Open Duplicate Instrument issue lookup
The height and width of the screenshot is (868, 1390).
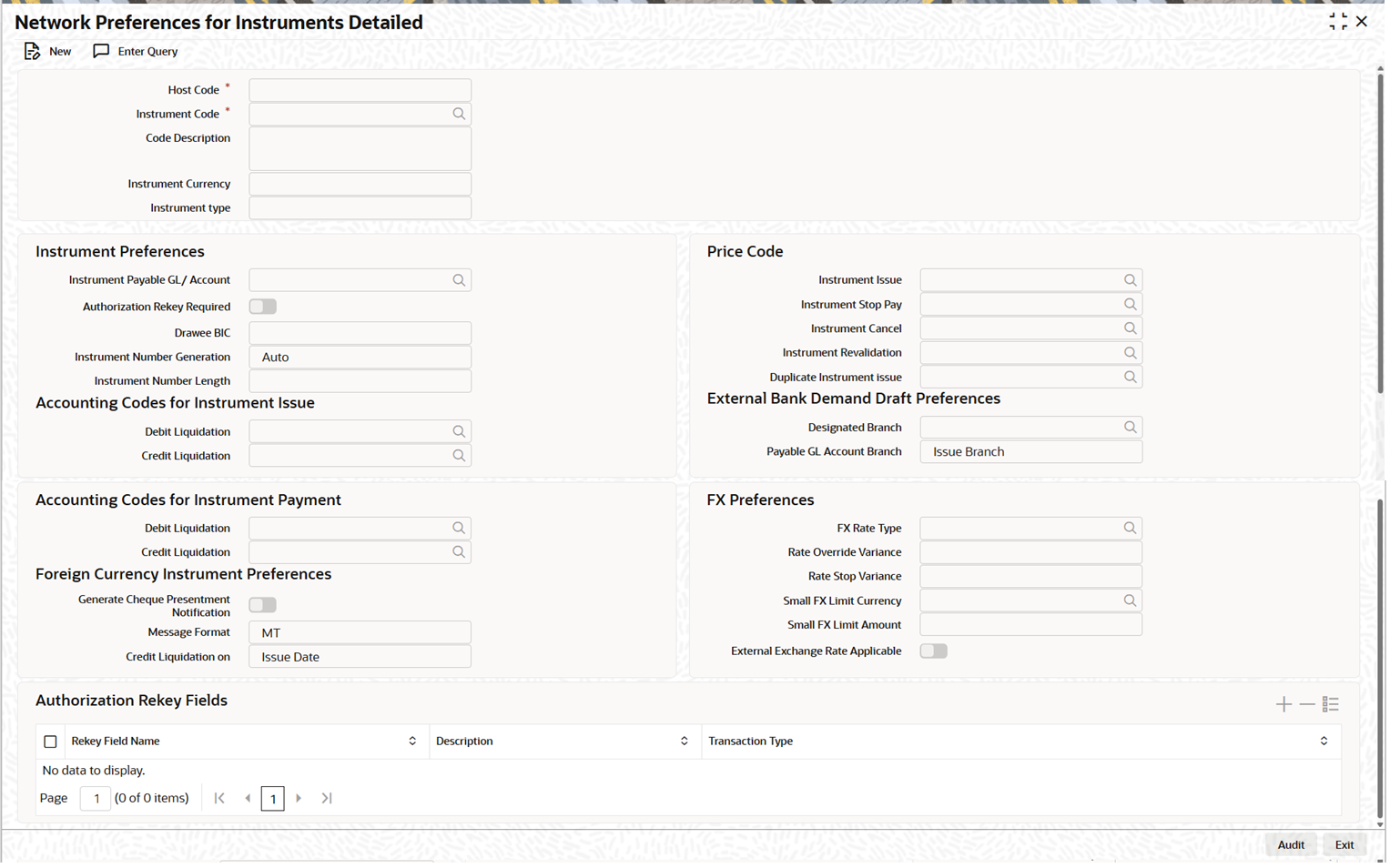coord(1130,377)
